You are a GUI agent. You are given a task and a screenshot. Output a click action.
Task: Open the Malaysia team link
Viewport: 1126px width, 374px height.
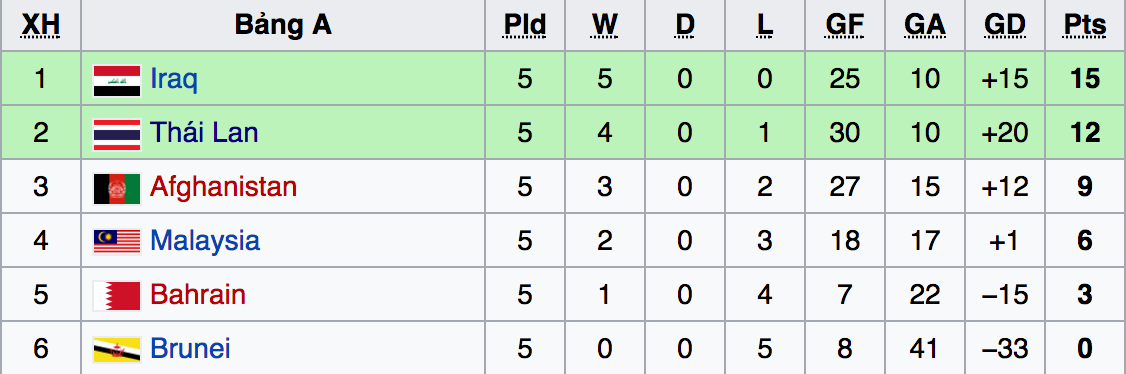(x=205, y=241)
